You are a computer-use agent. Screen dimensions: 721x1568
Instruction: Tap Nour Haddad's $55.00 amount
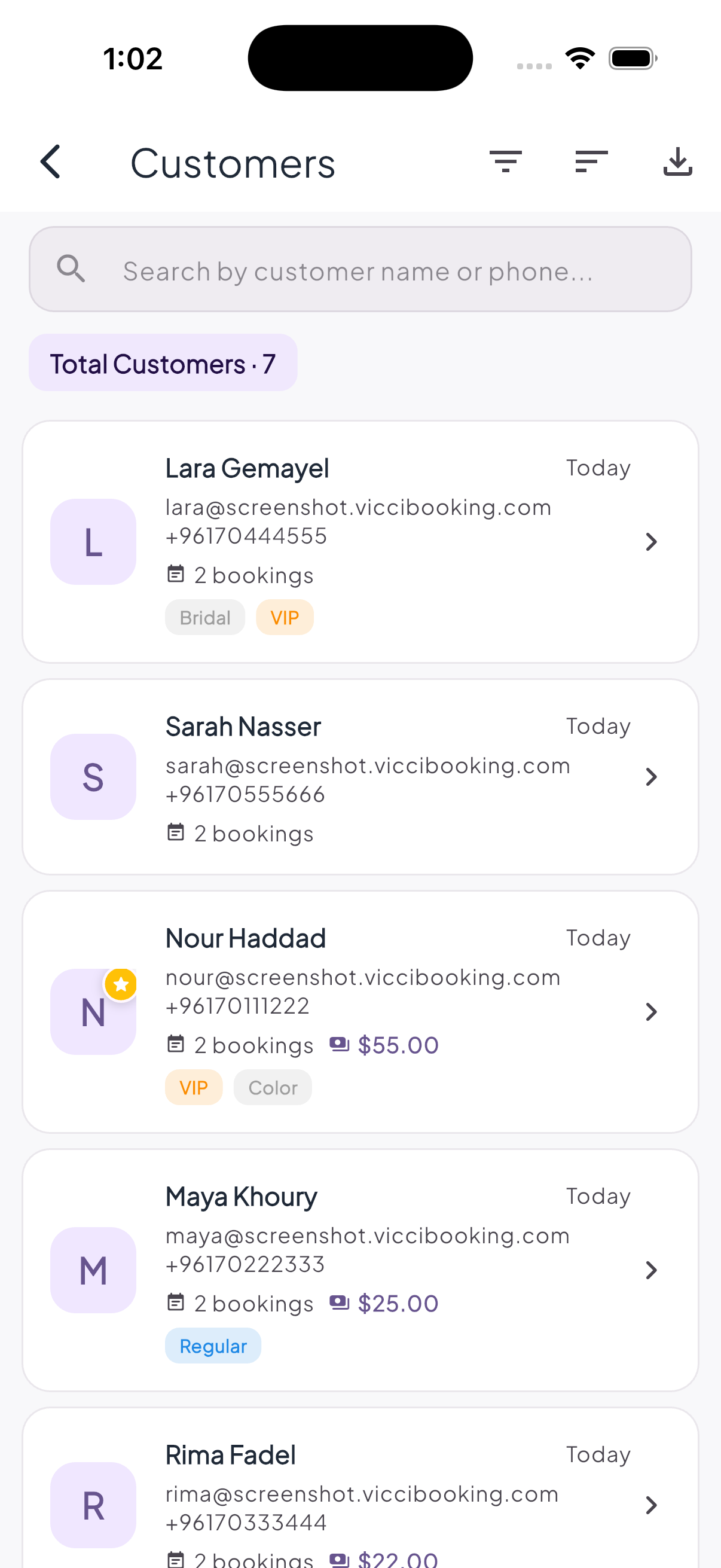tap(398, 1045)
